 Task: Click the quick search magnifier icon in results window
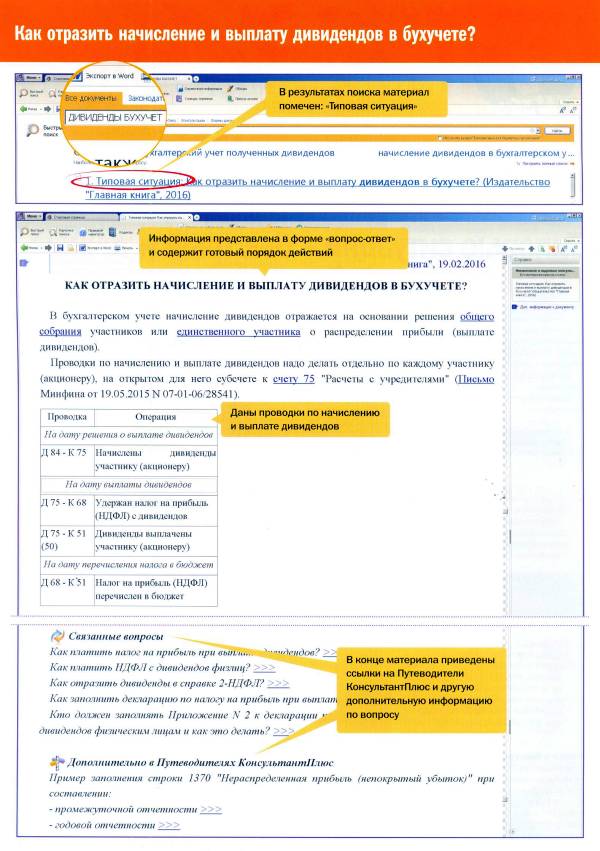click(33, 130)
